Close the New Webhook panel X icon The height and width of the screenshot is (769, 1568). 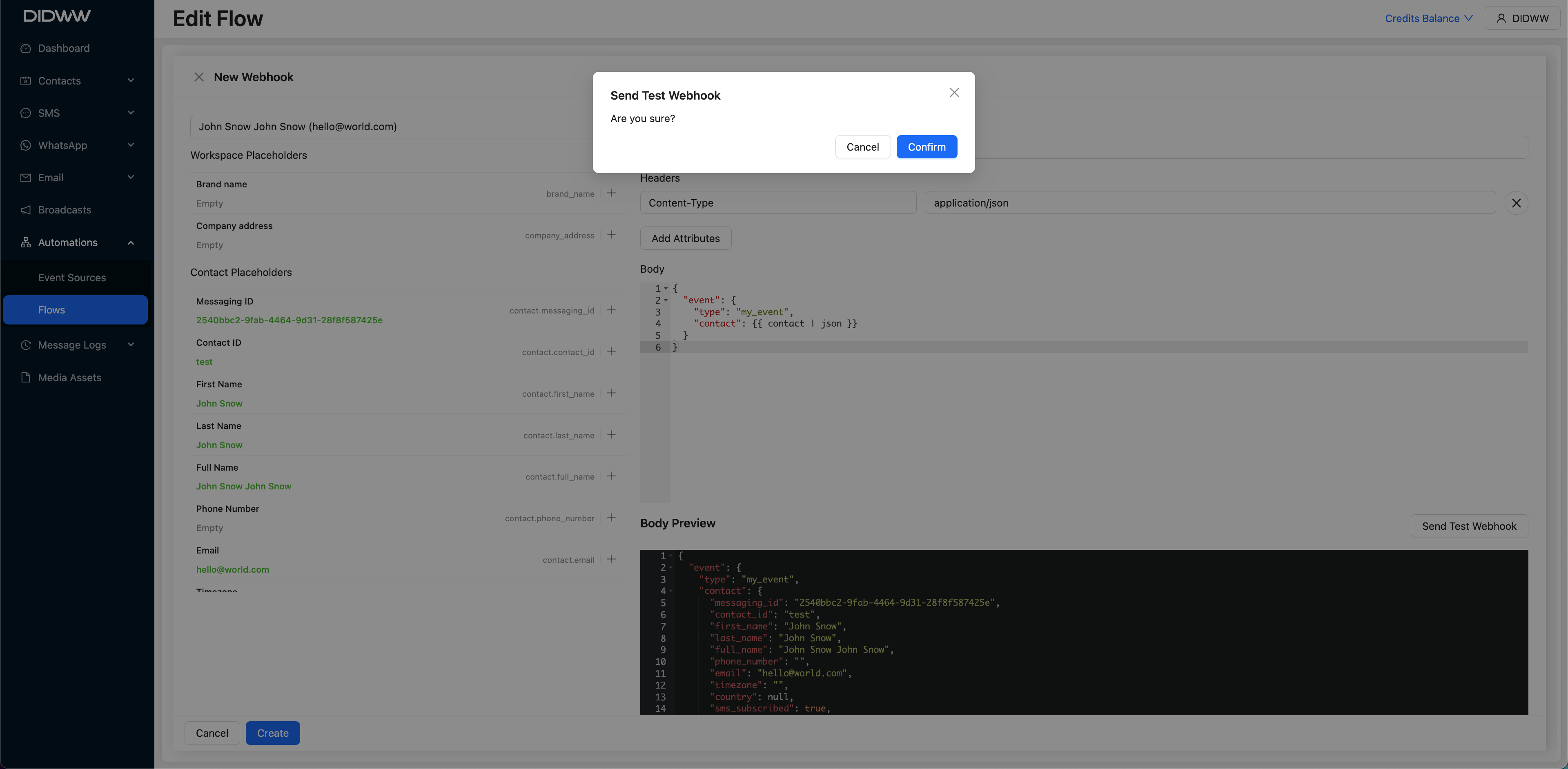pyautogui.click(x=198, y=77)
